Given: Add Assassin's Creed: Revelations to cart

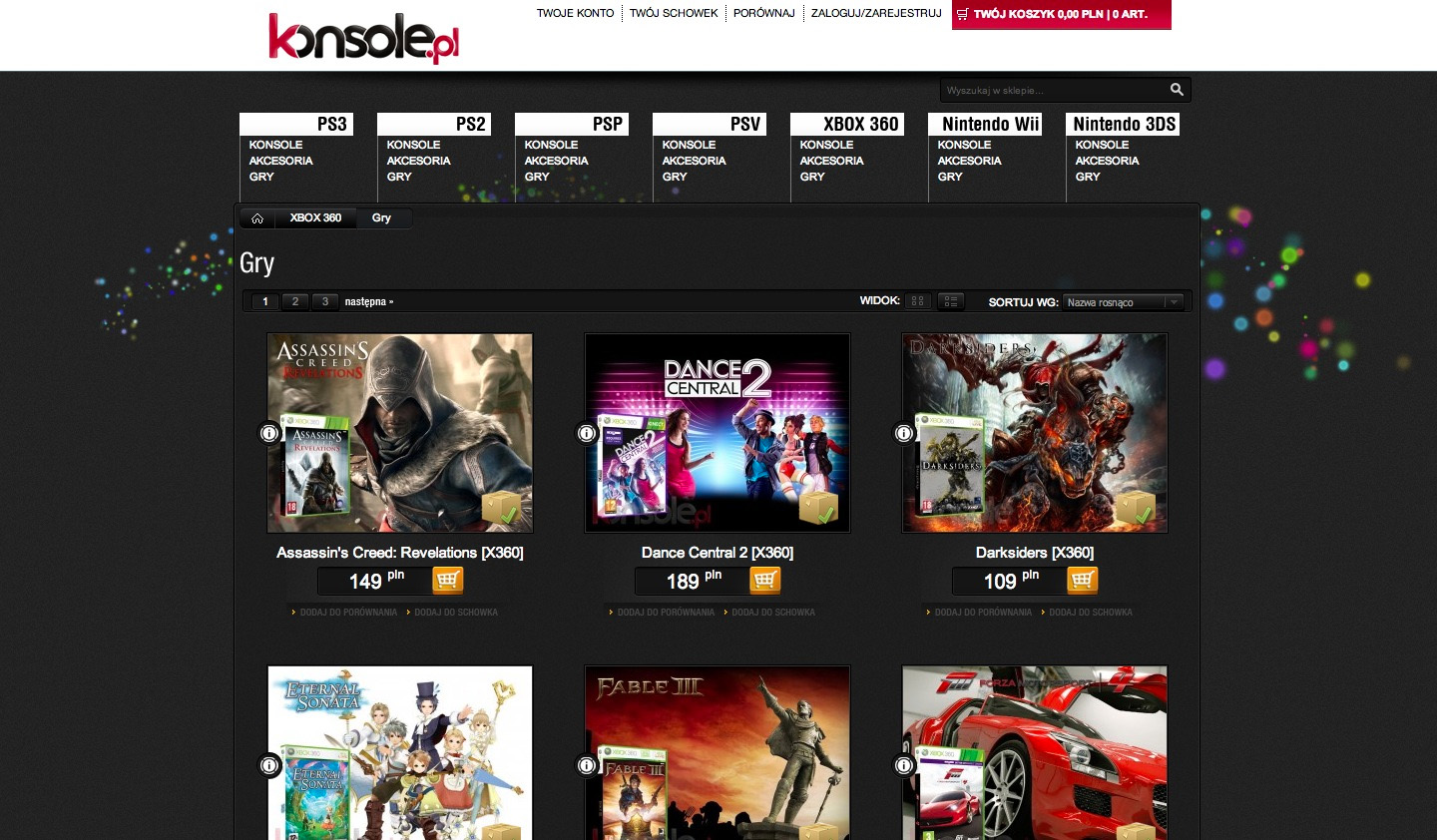Looking at the screenshot, I should click(x=448, y=580).
